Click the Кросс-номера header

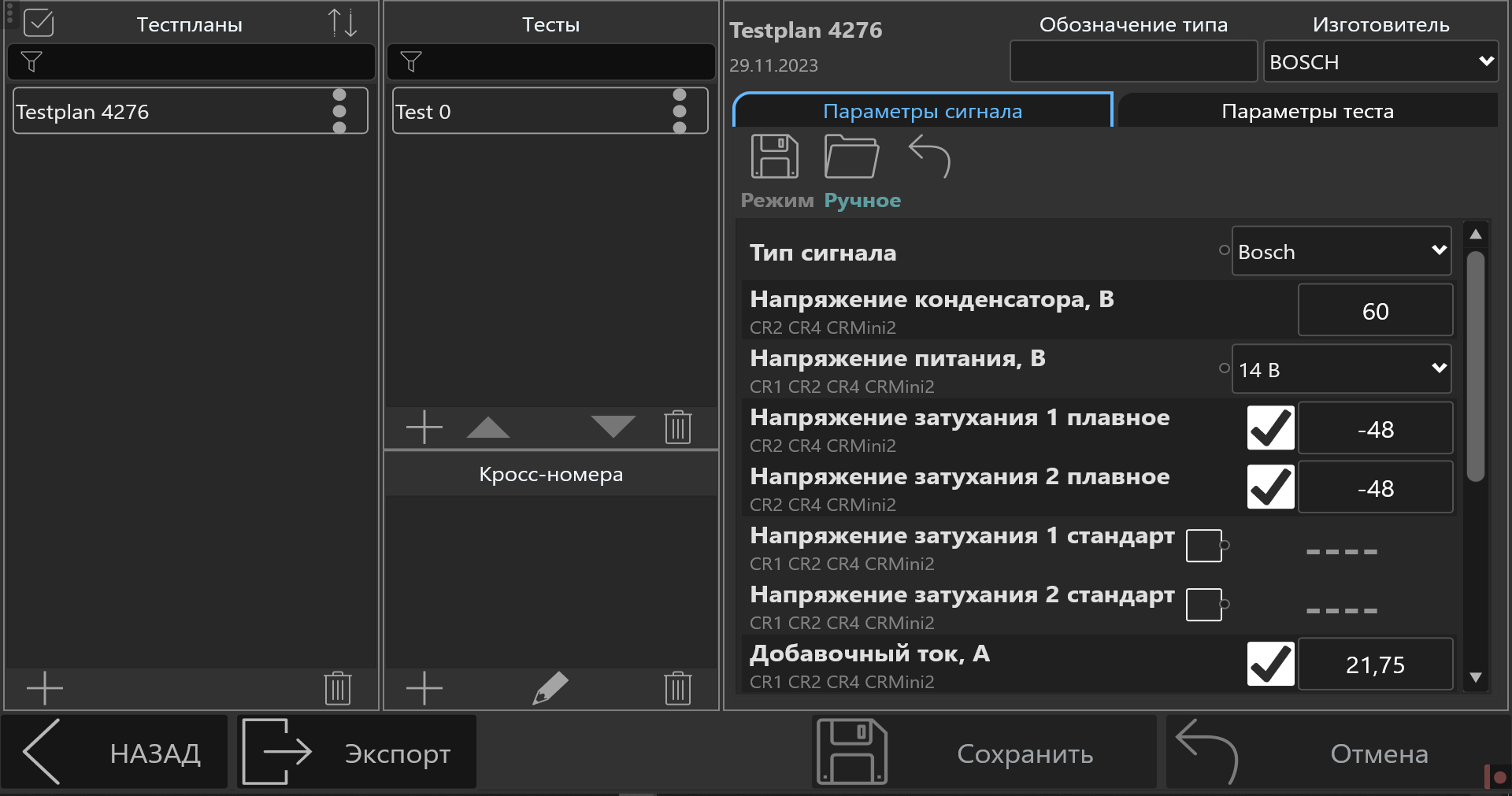pyautogui.click(x=550, y=474)
